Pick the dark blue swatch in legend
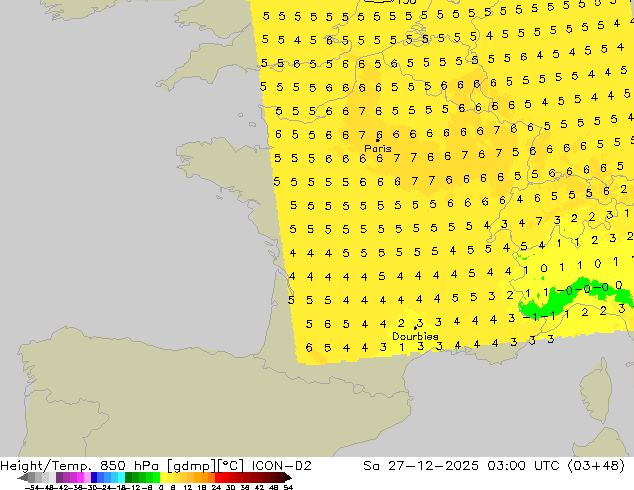The height and width of the screenshot is (490, 634). pos(94,478)
